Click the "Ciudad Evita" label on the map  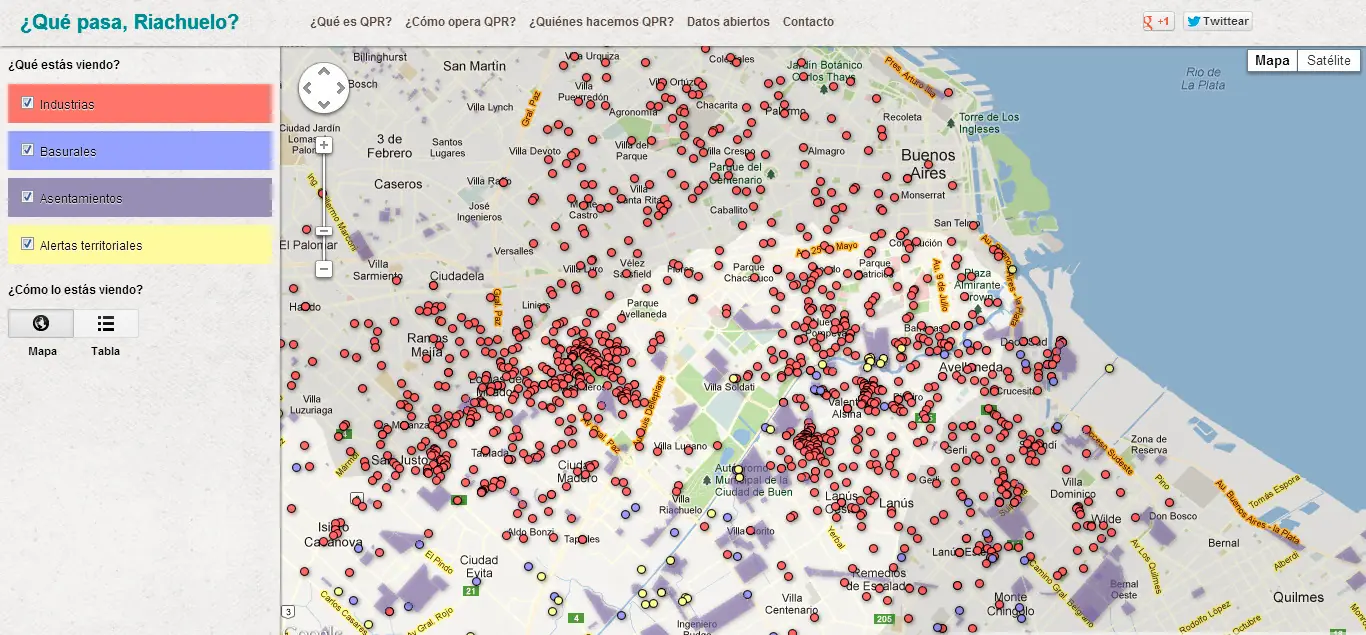pyautogui.click(x=478, y=567)
